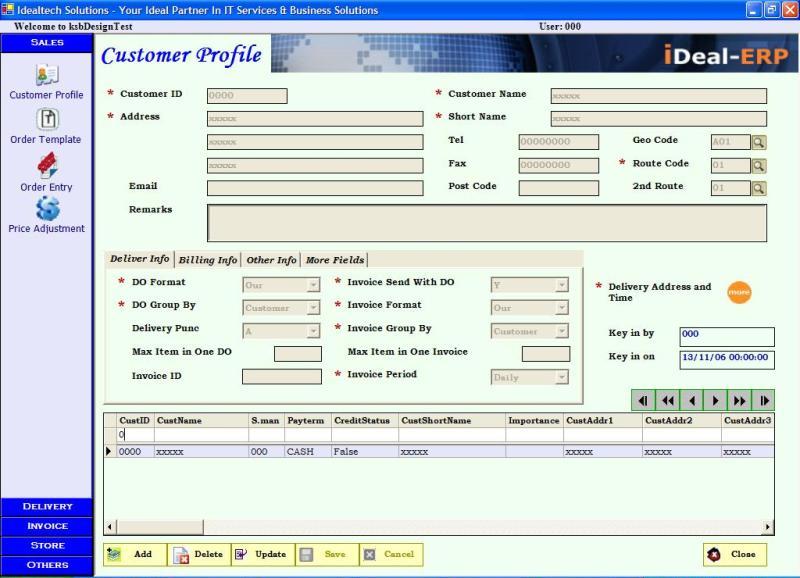
Task: Click the orange more button for Delivery Address
Action: coord(739,292)
